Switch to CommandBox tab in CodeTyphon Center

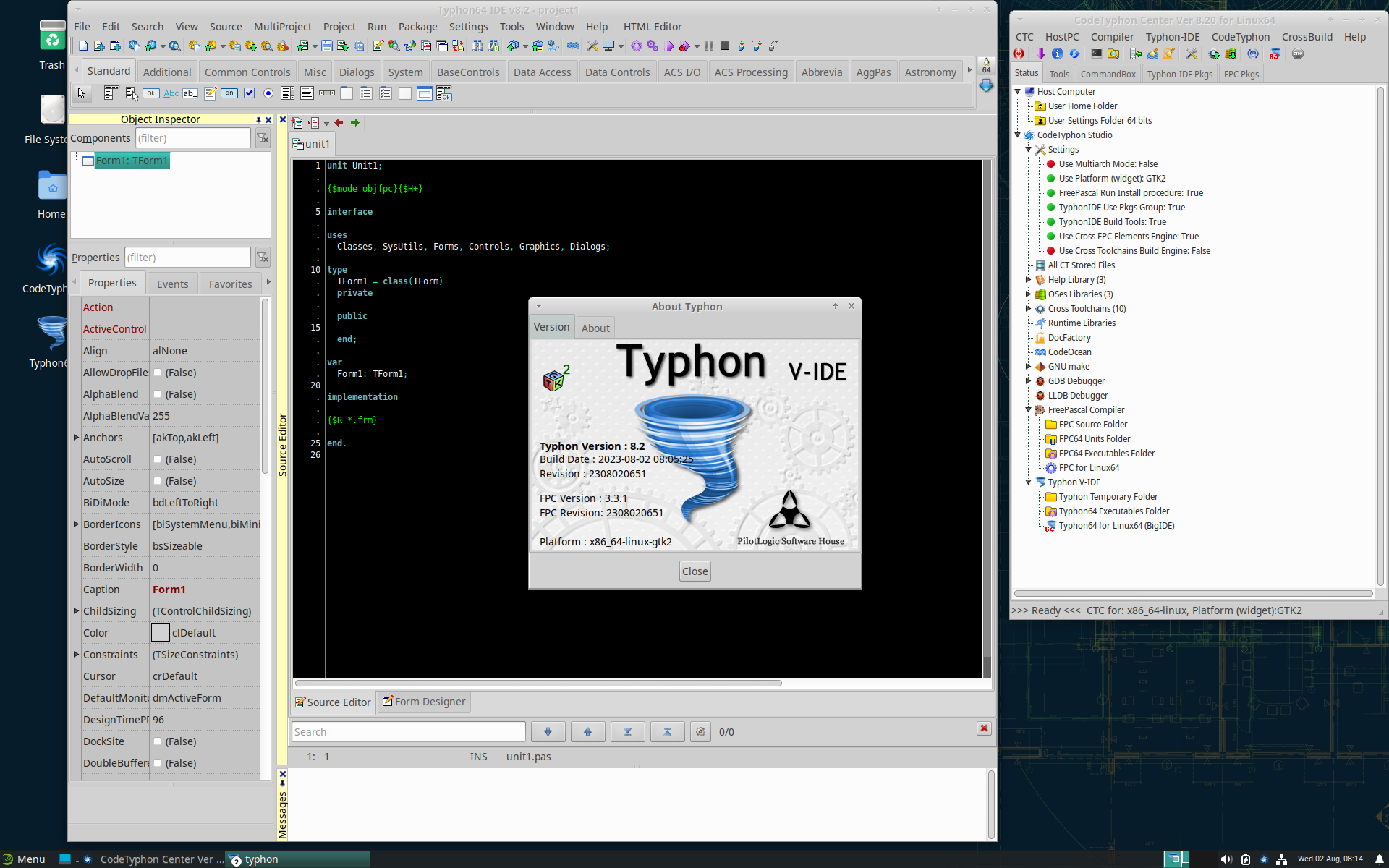[1108, 74]
